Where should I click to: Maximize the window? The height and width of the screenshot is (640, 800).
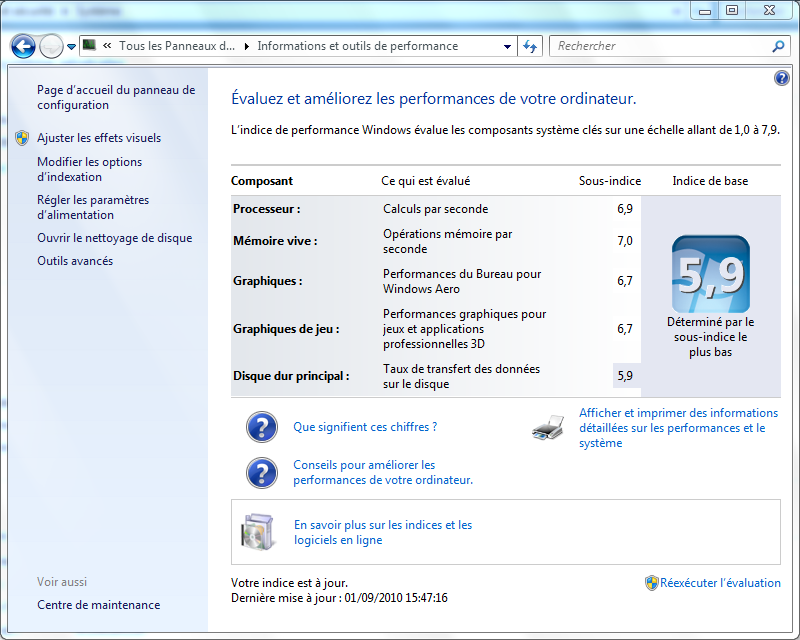click(732, 10)
